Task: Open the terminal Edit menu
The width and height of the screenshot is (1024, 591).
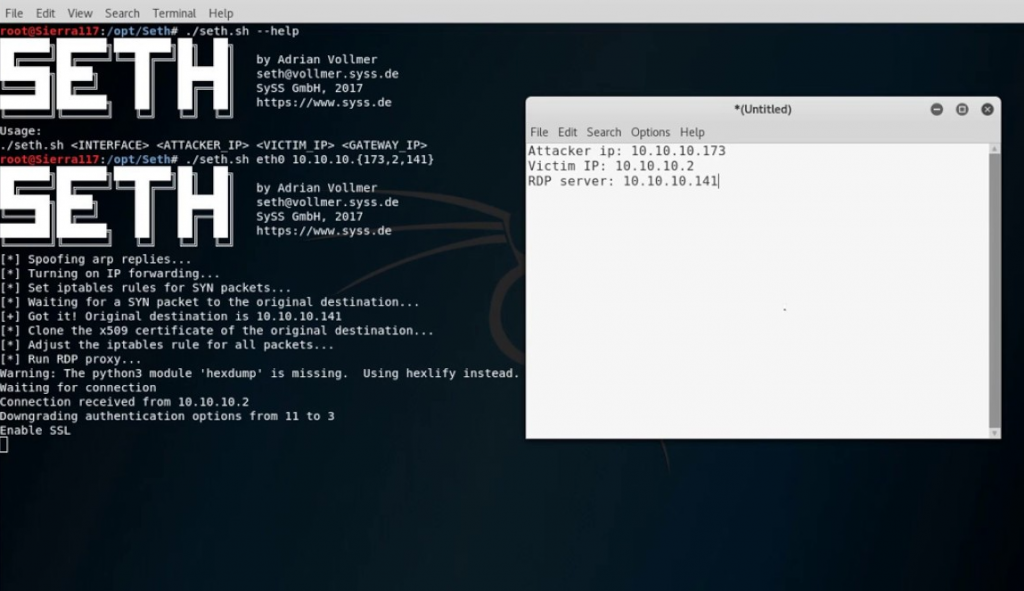Action: point(45,13)
